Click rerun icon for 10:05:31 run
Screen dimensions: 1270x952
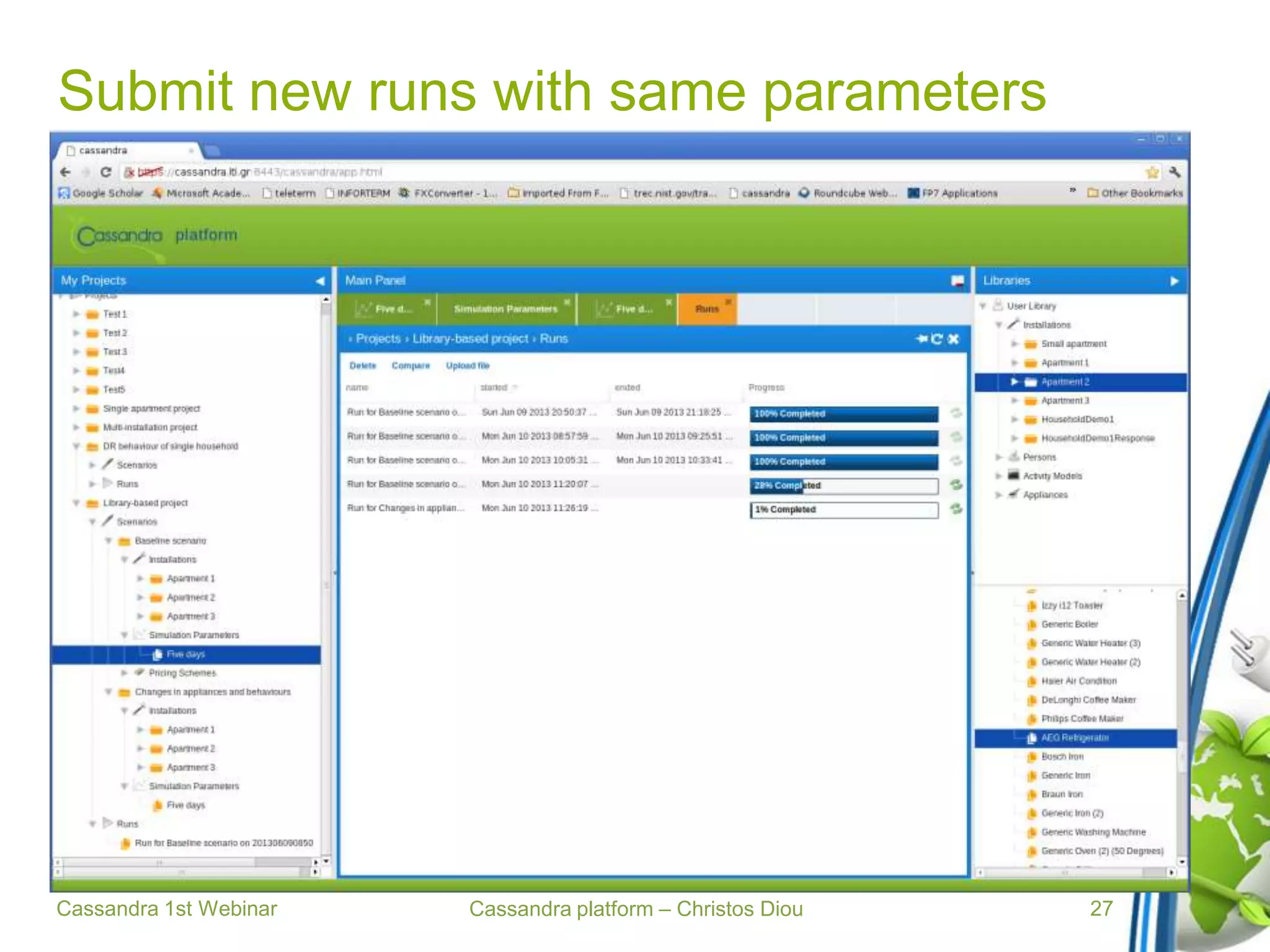956,461
